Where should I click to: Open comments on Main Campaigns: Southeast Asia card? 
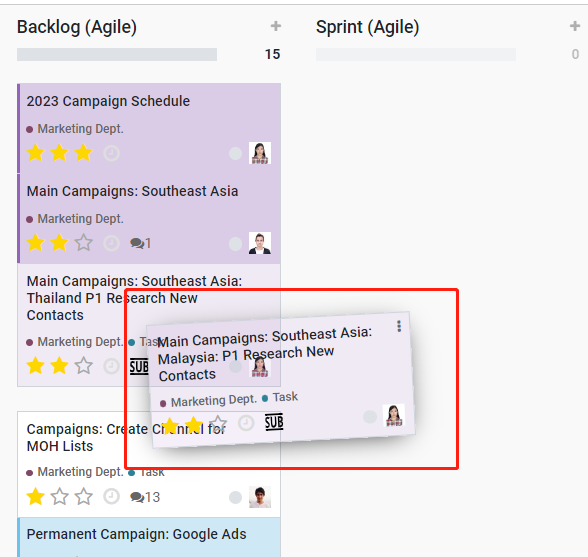[141, 243]
